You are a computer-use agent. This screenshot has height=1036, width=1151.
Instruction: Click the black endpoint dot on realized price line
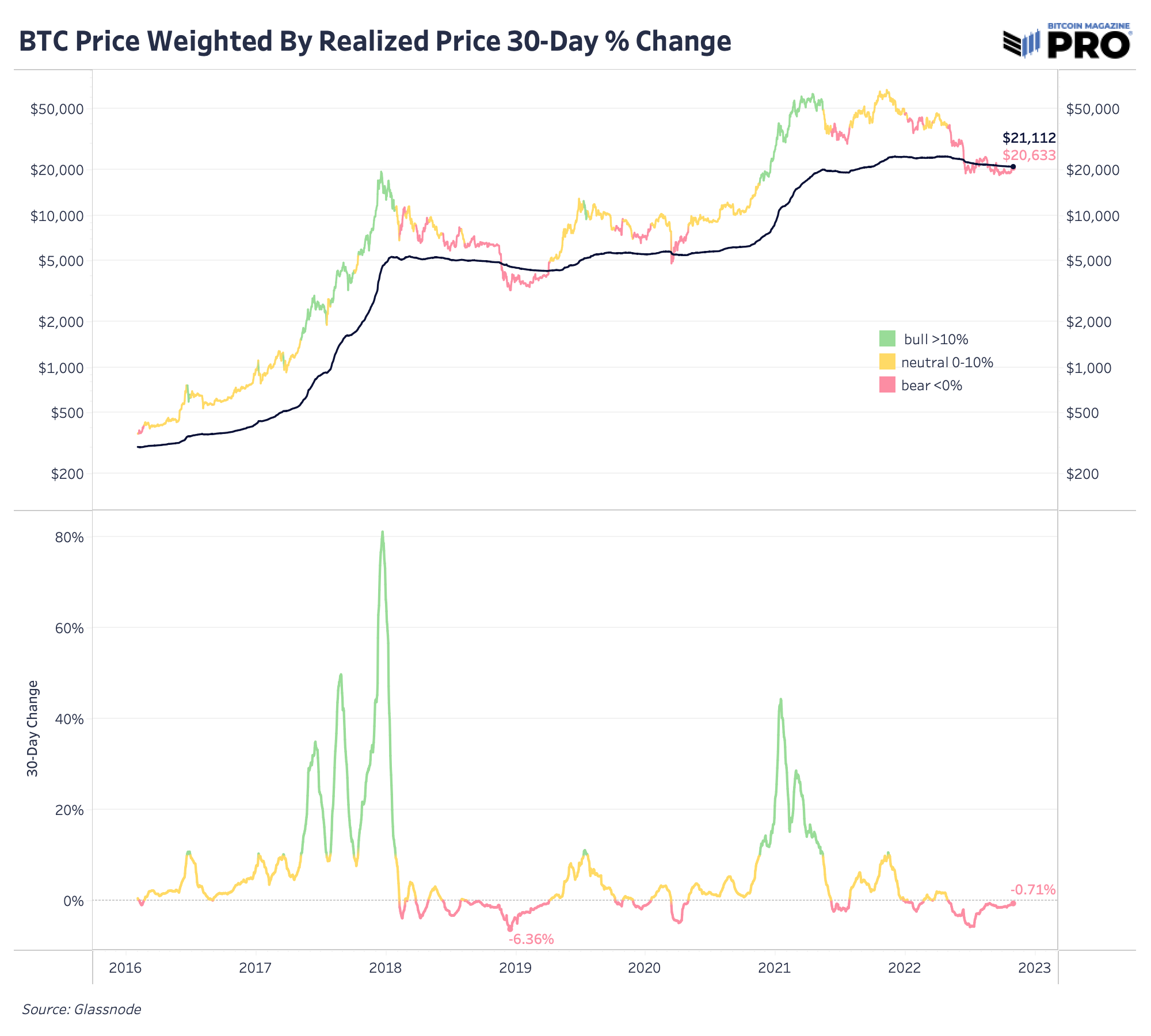(x=1013, y=167)
